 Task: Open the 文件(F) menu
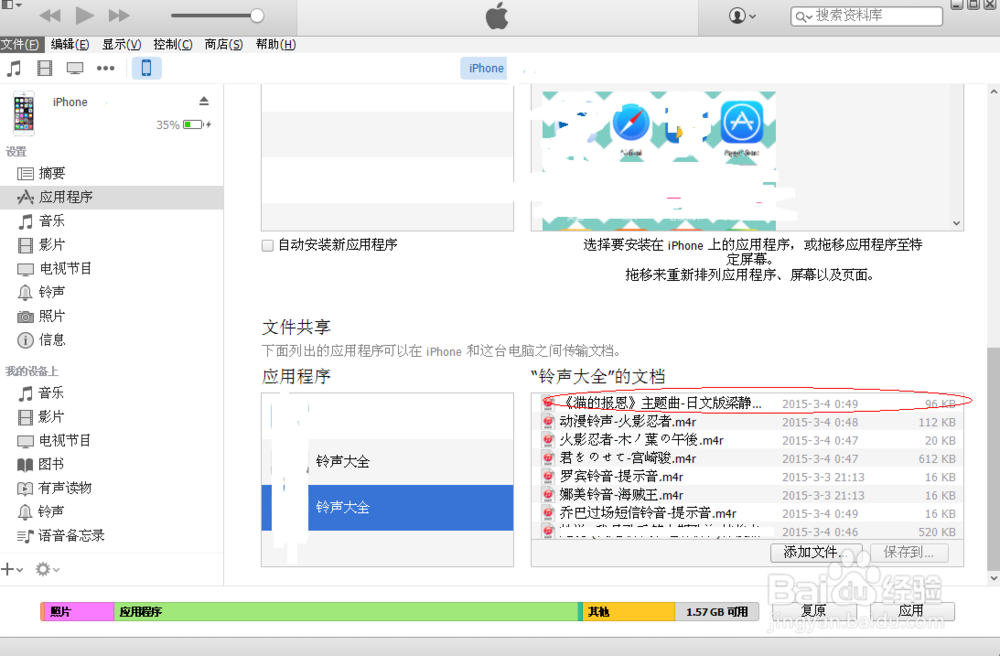pos(20,44)
